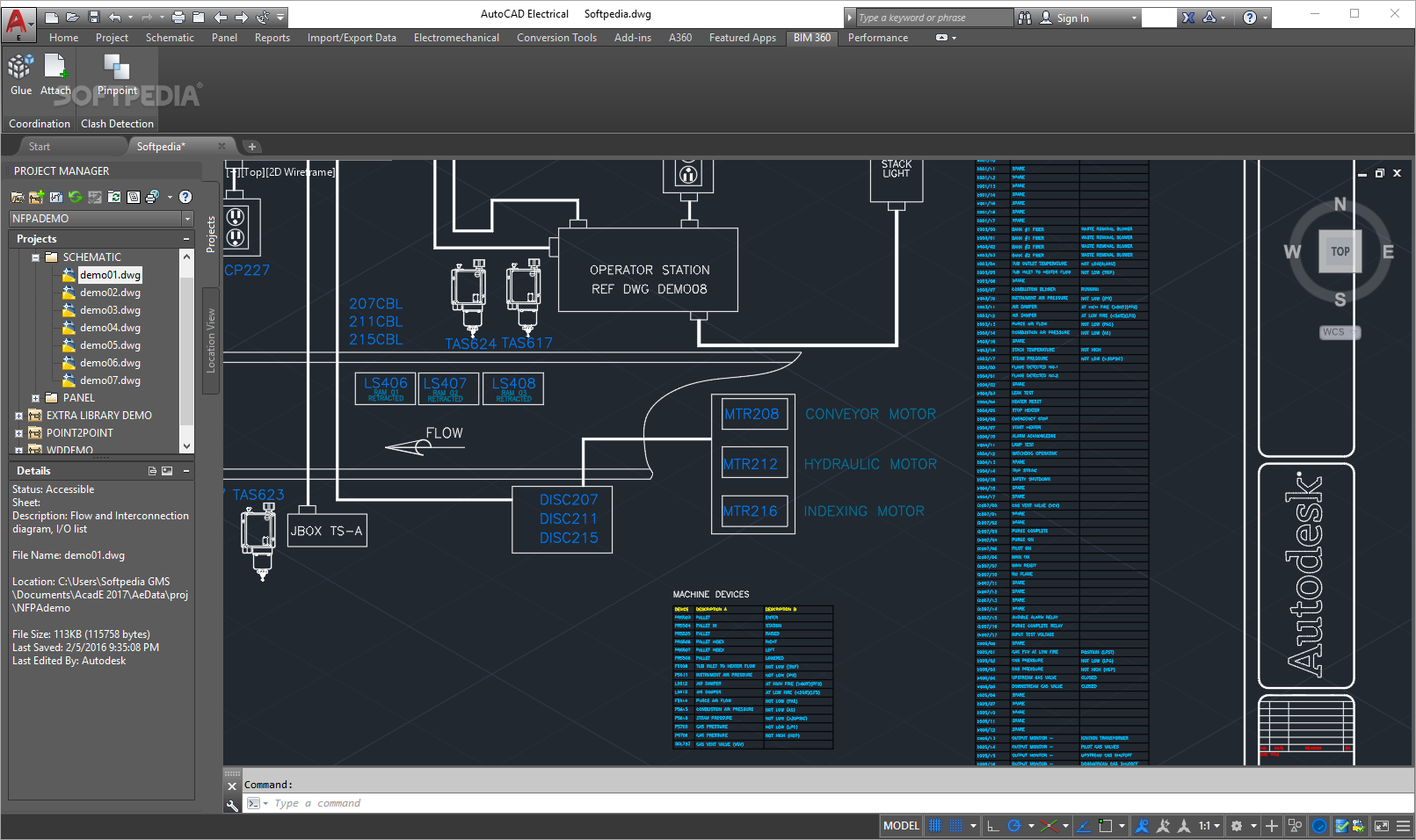
Task: Go to the next project drawing
Action: (242, 18)
